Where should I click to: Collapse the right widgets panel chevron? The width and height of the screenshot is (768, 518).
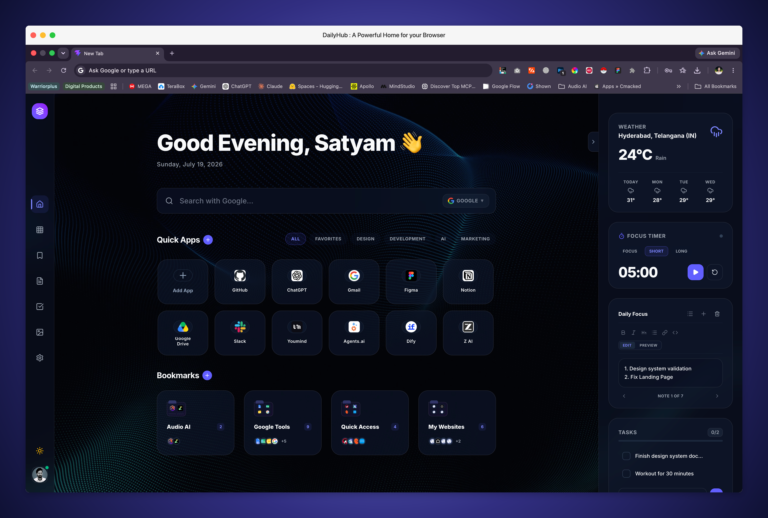tap(593, 142)
